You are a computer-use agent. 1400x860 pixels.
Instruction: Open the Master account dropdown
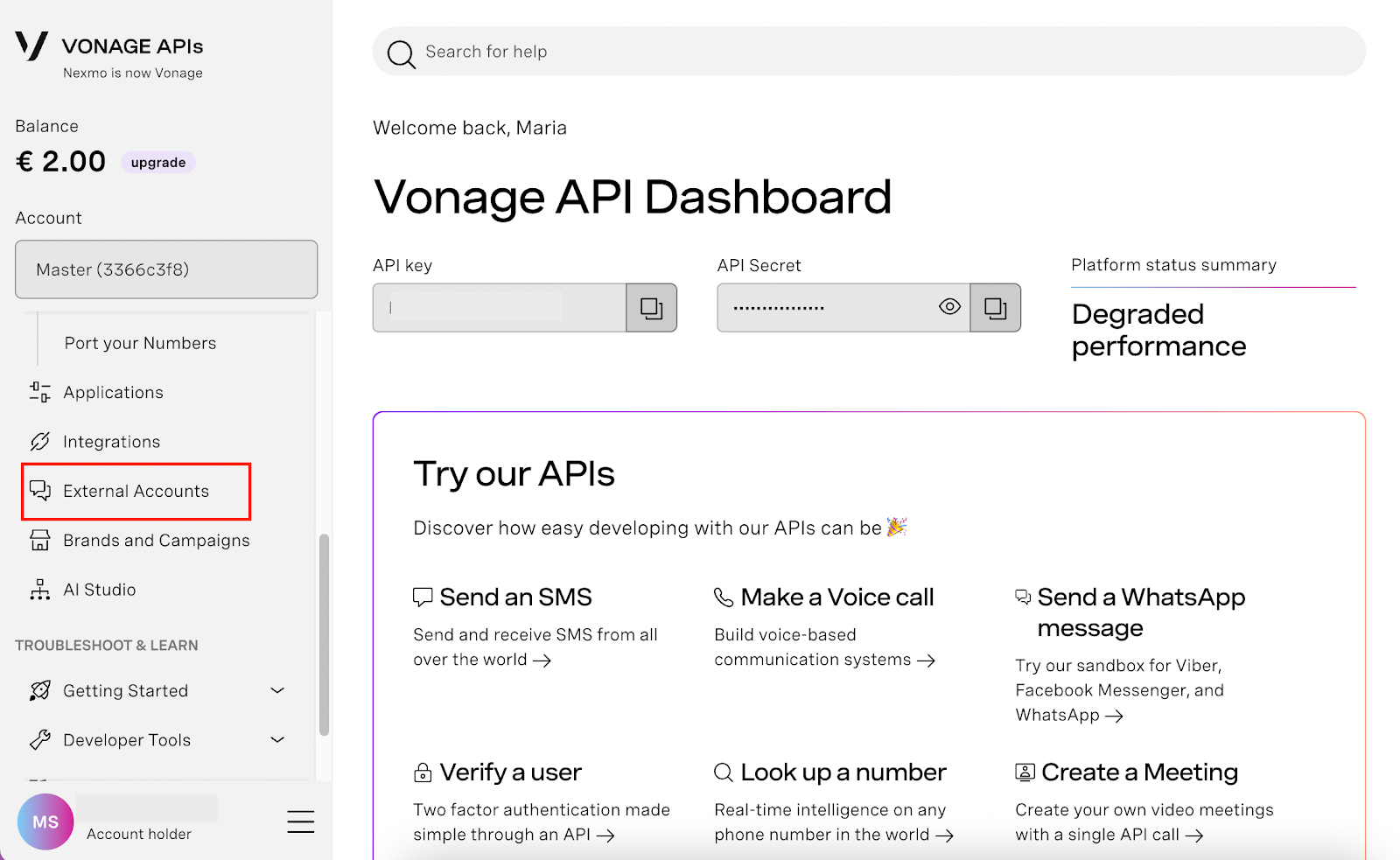click(166, 269)
